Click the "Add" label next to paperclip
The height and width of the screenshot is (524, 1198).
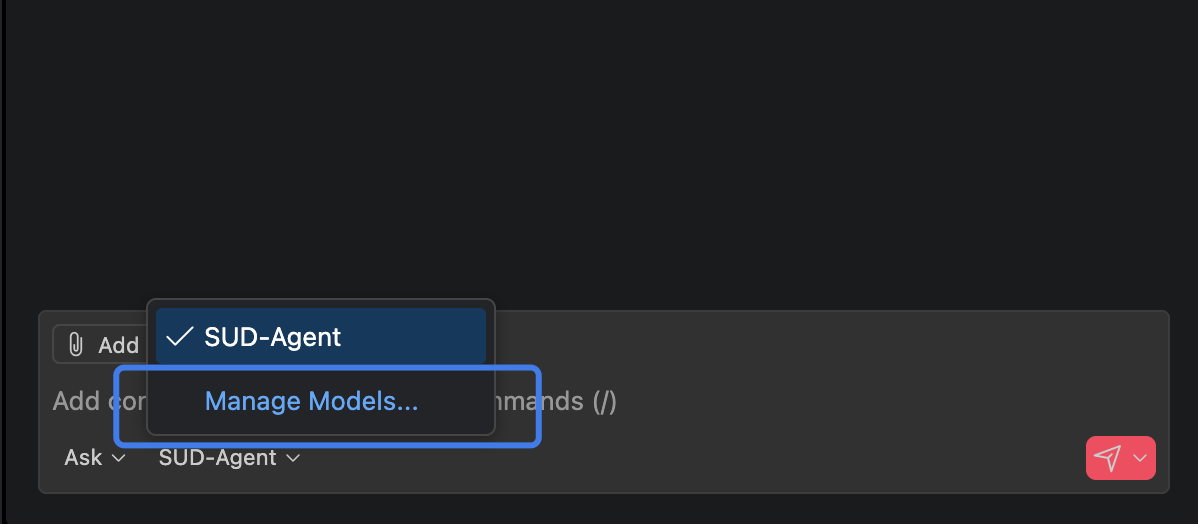[118, 345]
